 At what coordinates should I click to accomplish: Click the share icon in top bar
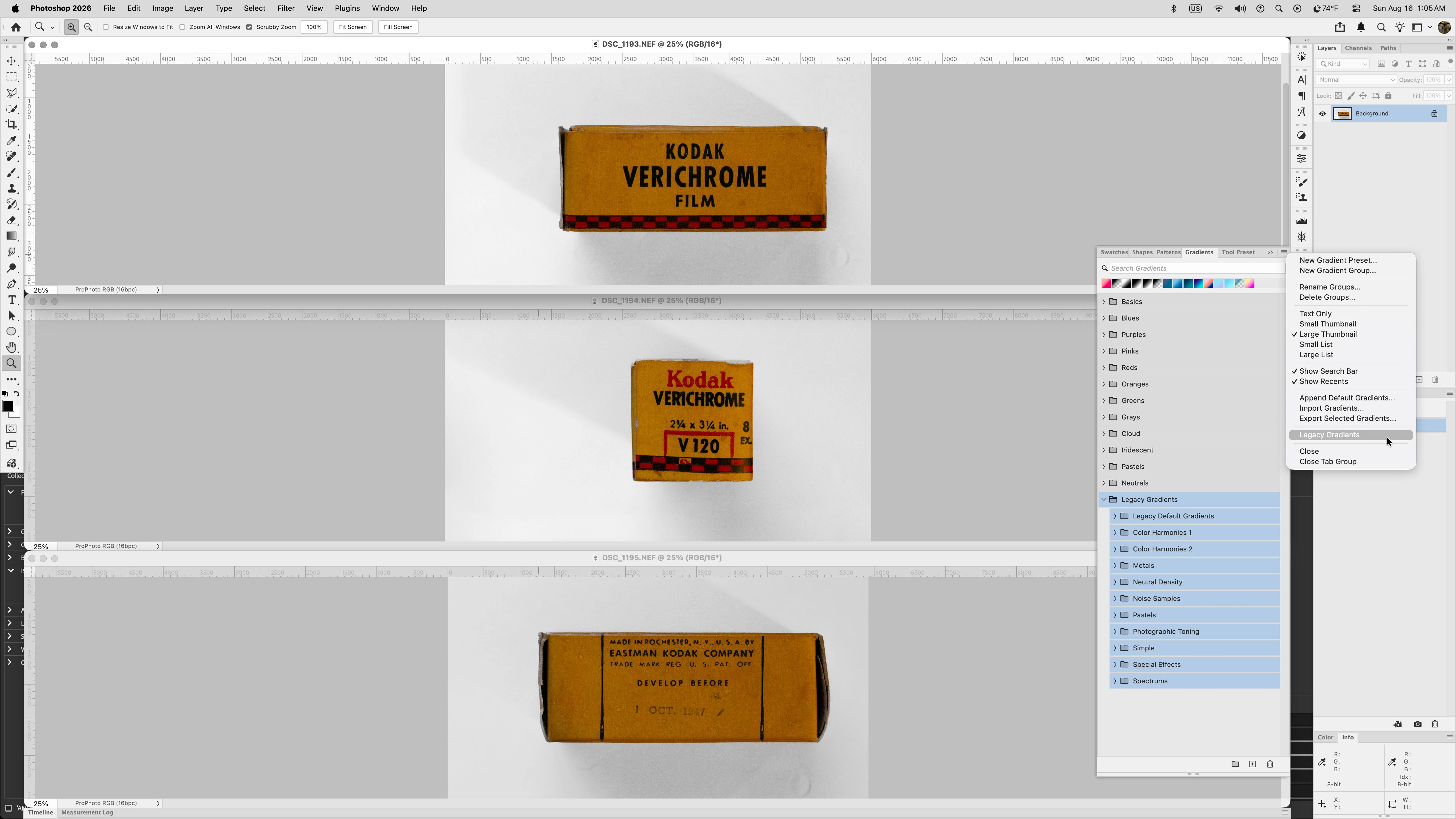[x=1340, y=27]
